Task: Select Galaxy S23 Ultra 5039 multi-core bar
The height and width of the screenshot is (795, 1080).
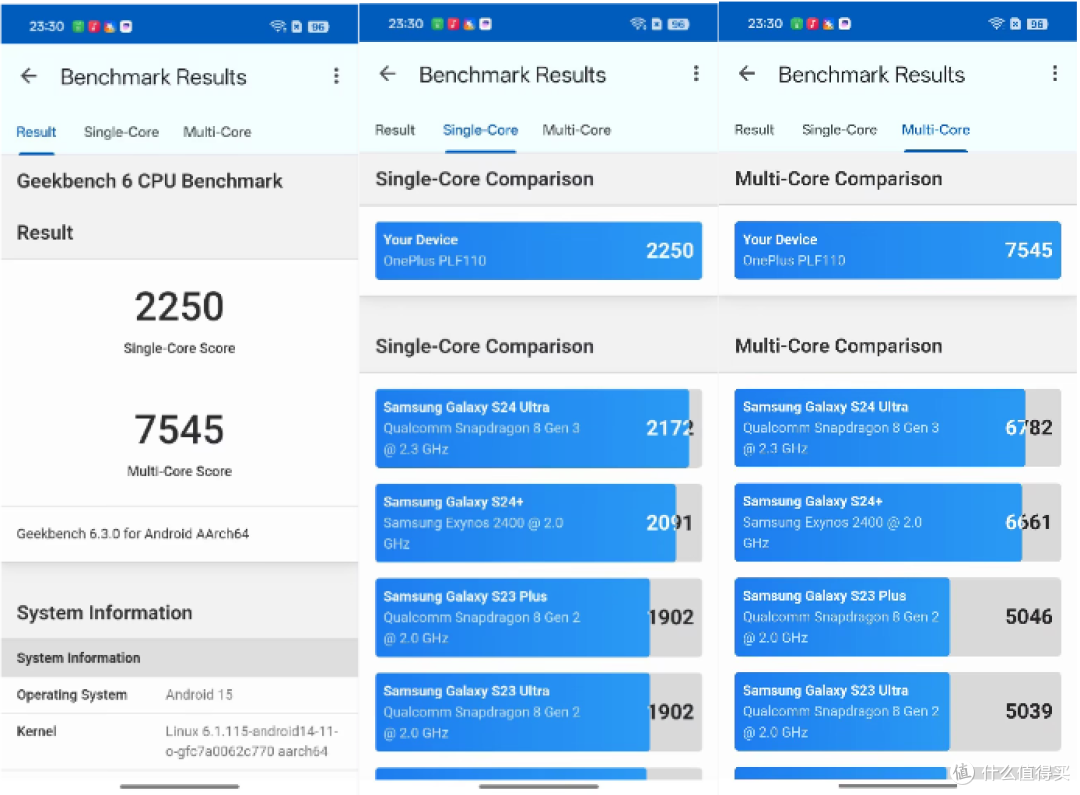Action: (897, 711)
